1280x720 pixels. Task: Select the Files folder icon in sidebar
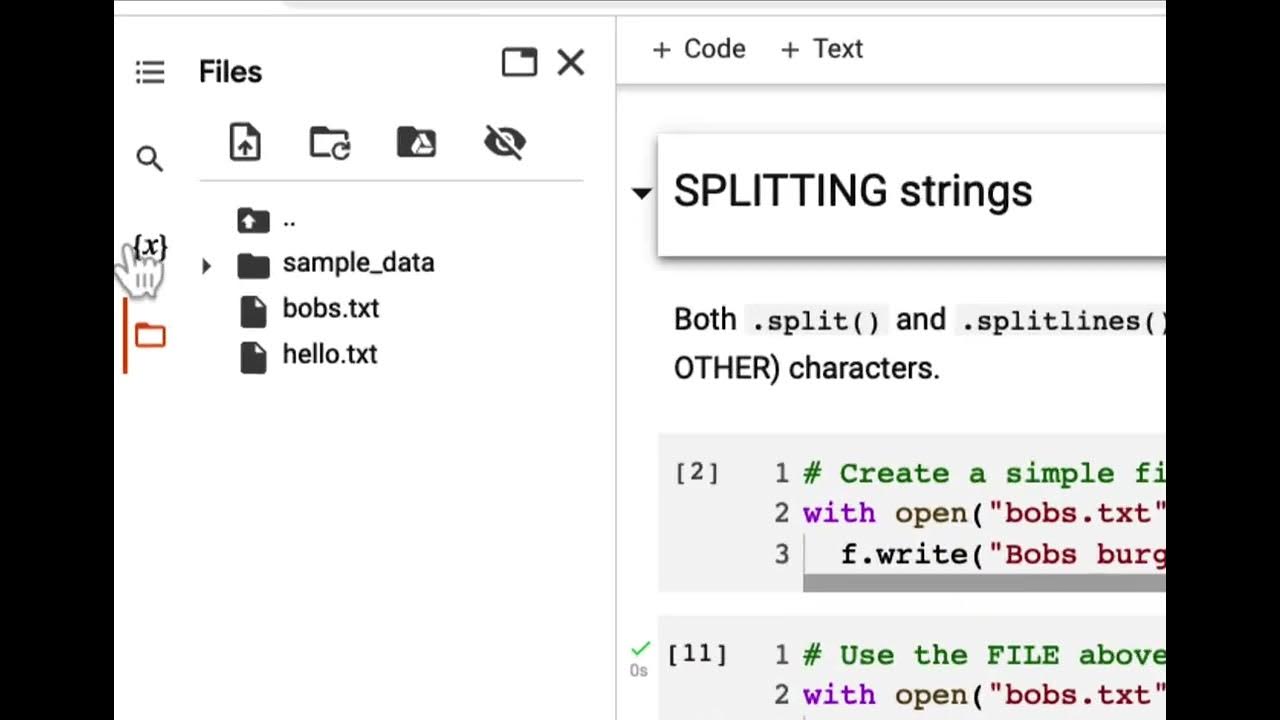pos(150,336)
